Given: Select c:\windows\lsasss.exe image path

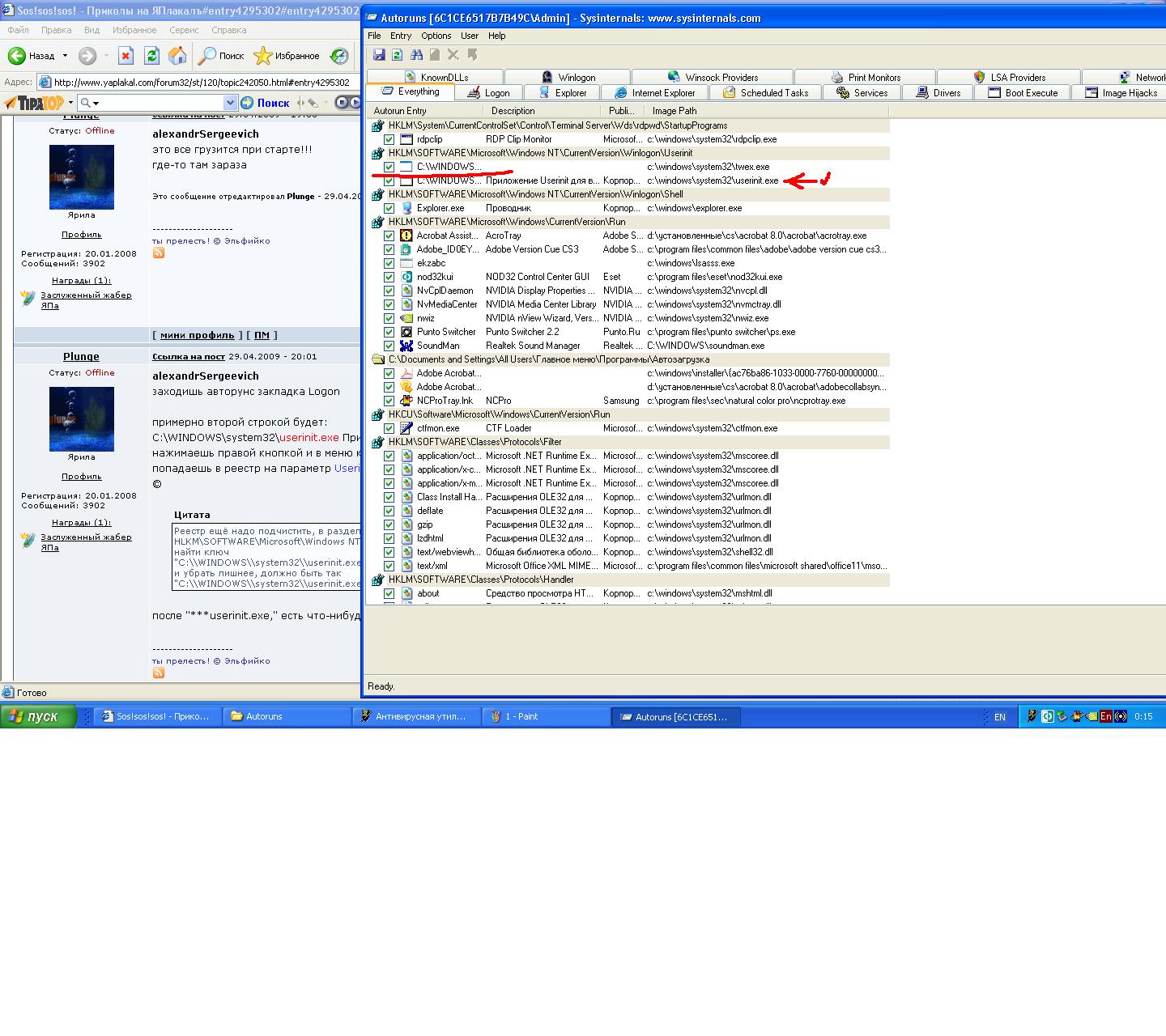Looking at the screenshot, I should pyautogui.click(x=691, y=263).
